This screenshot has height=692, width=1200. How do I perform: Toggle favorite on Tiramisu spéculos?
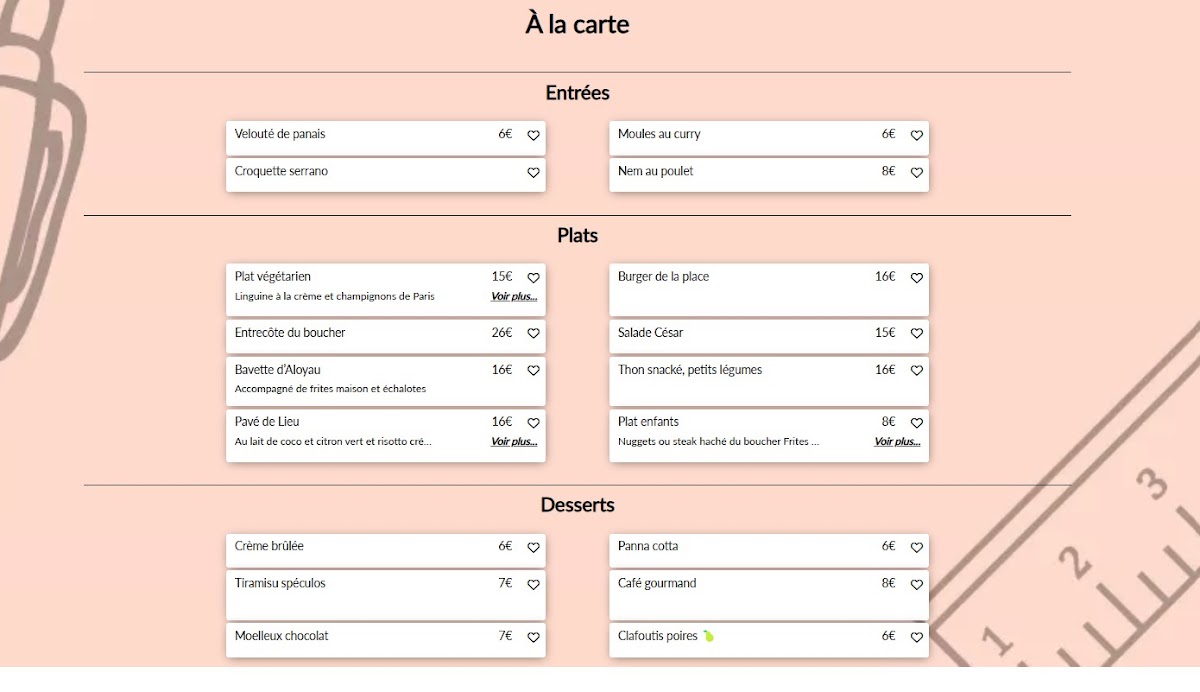(533, 584)
